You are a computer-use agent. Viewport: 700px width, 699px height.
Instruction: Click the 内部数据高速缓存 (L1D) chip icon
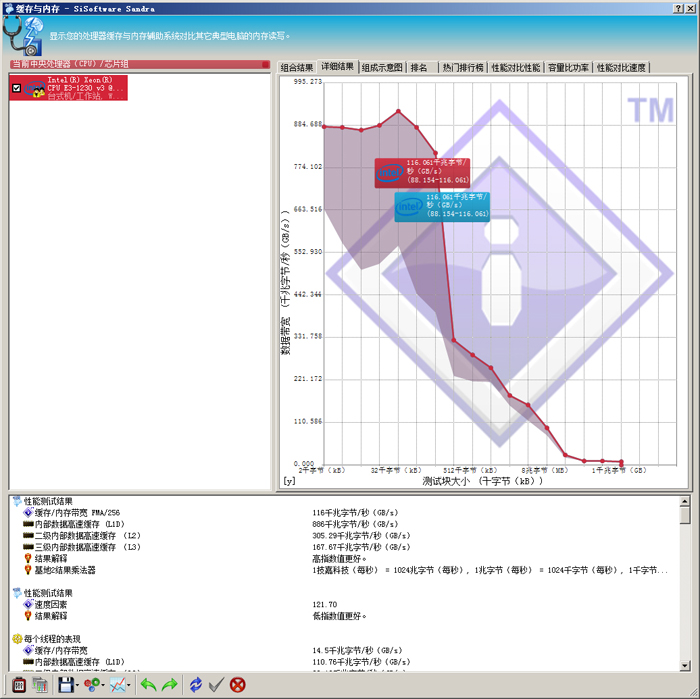pyautogui.click(x=28, y=524)
